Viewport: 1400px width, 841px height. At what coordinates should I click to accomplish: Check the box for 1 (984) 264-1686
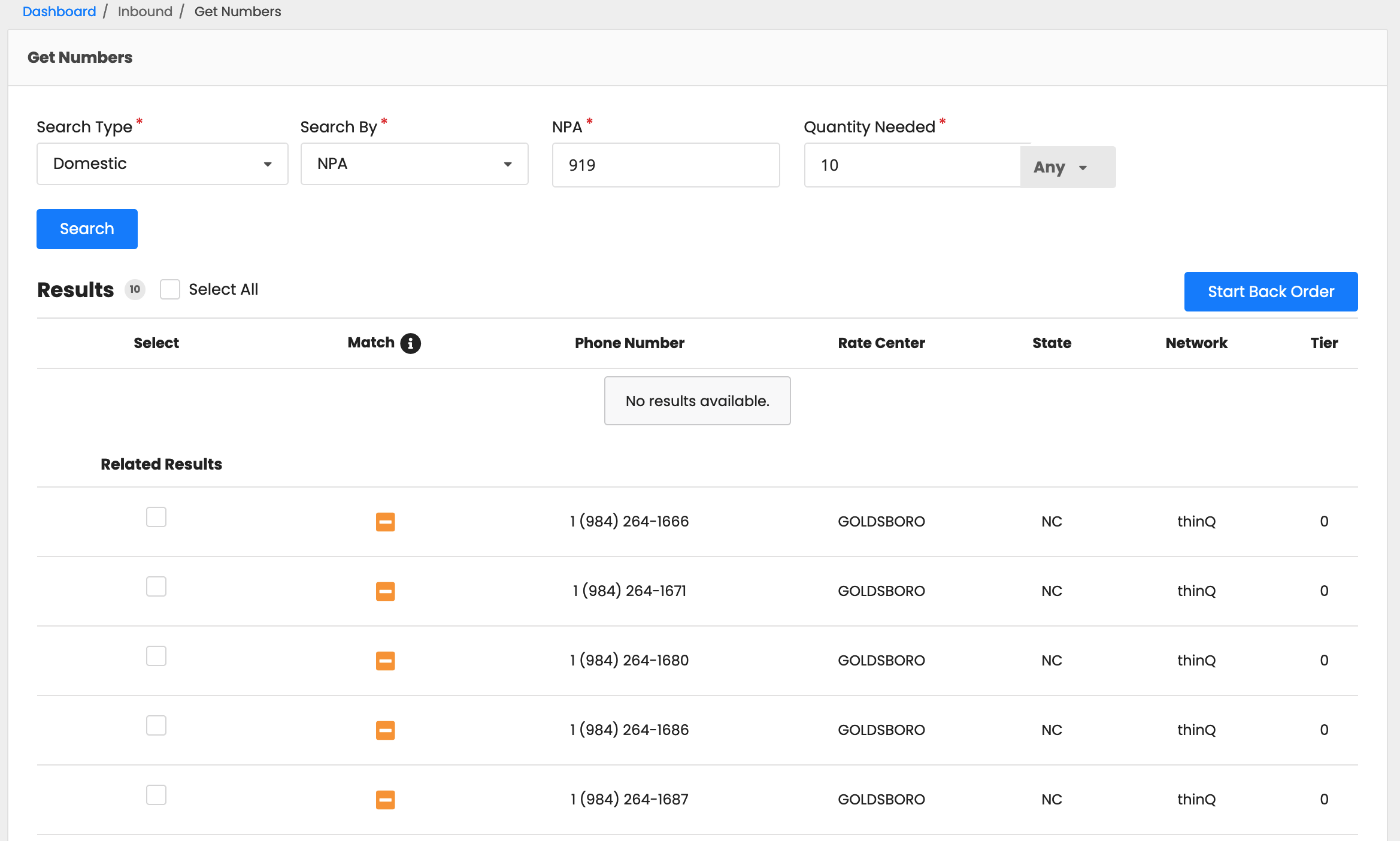tap(156, 725)
